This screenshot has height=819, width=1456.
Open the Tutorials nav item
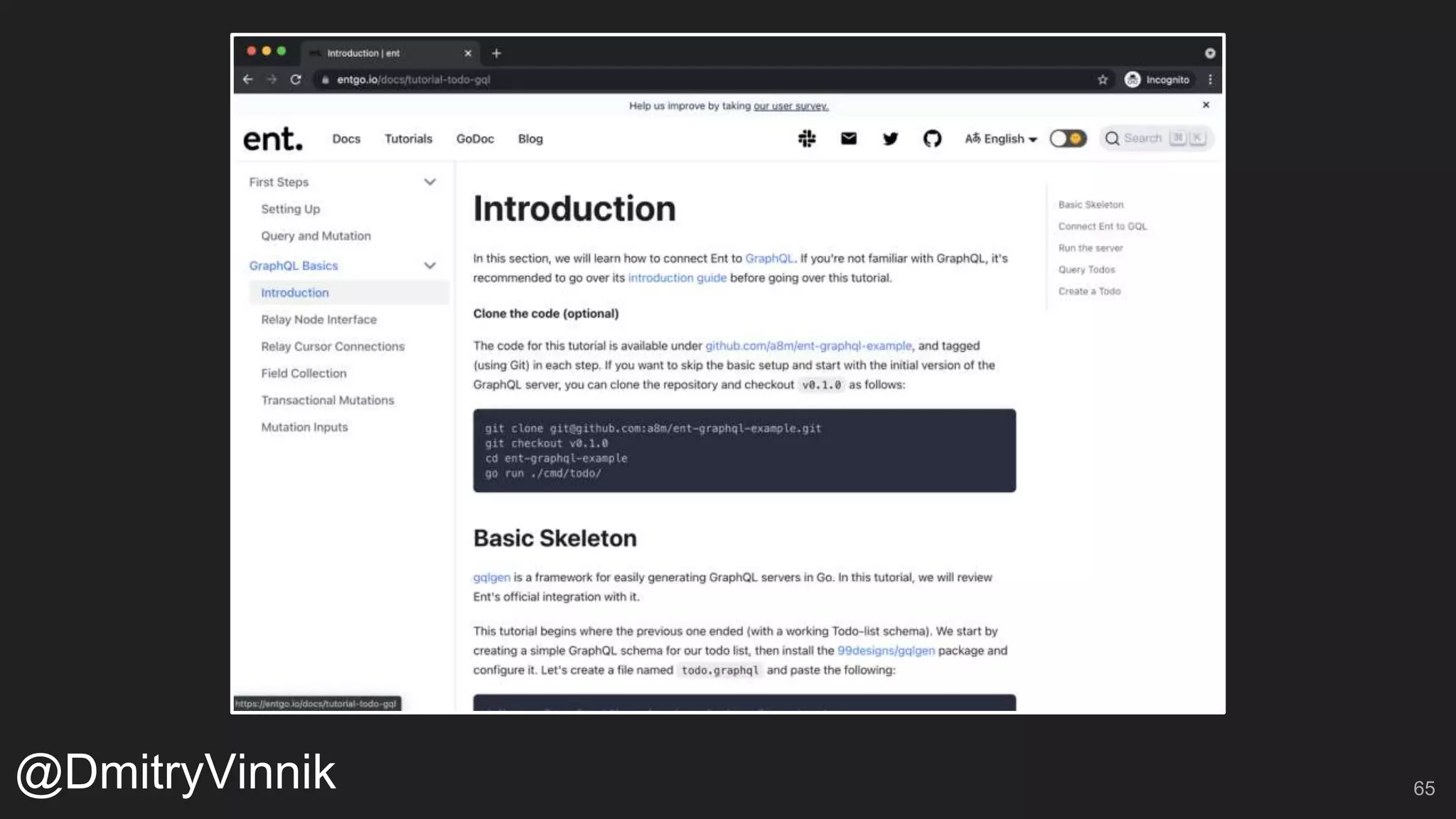pos(408,139)
